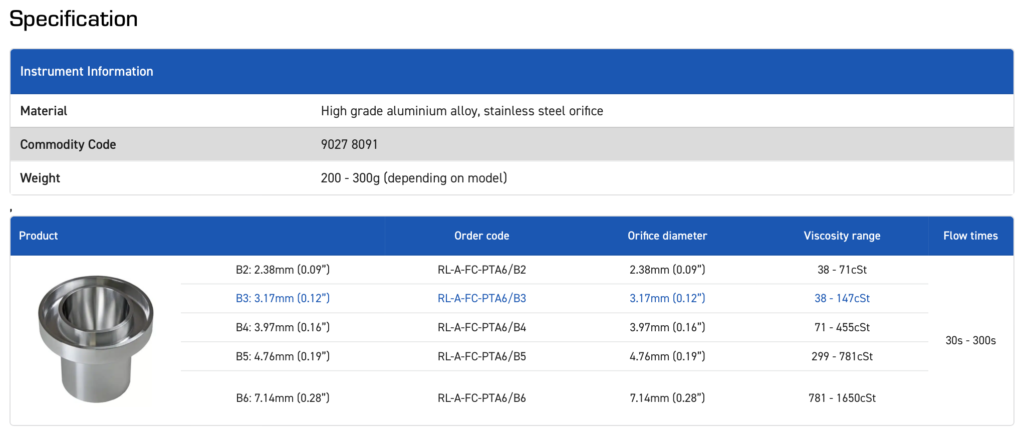Screen dimensions: 1024x438
Task: Open order code RL-A-FC-PTA6/B3 link
Action: pos(482,298)
